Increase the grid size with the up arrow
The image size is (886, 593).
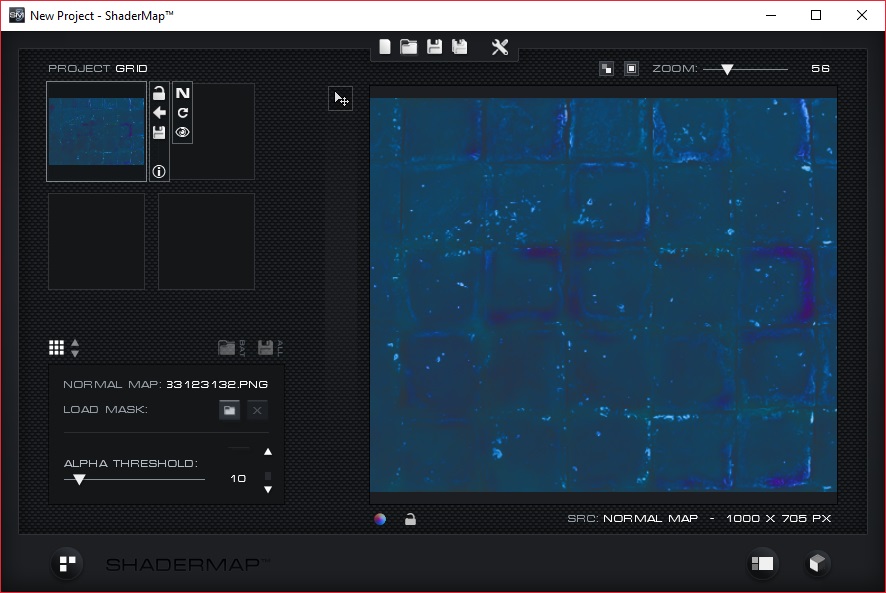pyautogui.click(x=75, y=343)
